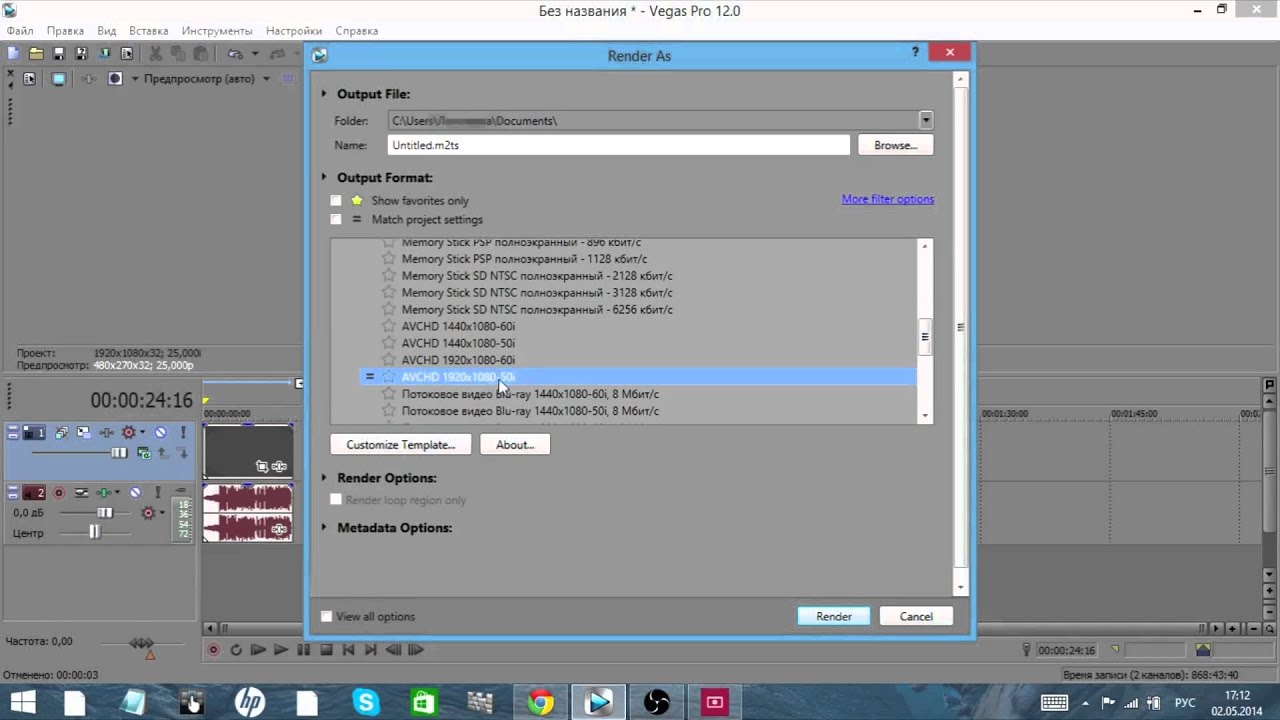Toggle Show favorites only checkbox
The image size is (1280, 720).
pos(336,200)
